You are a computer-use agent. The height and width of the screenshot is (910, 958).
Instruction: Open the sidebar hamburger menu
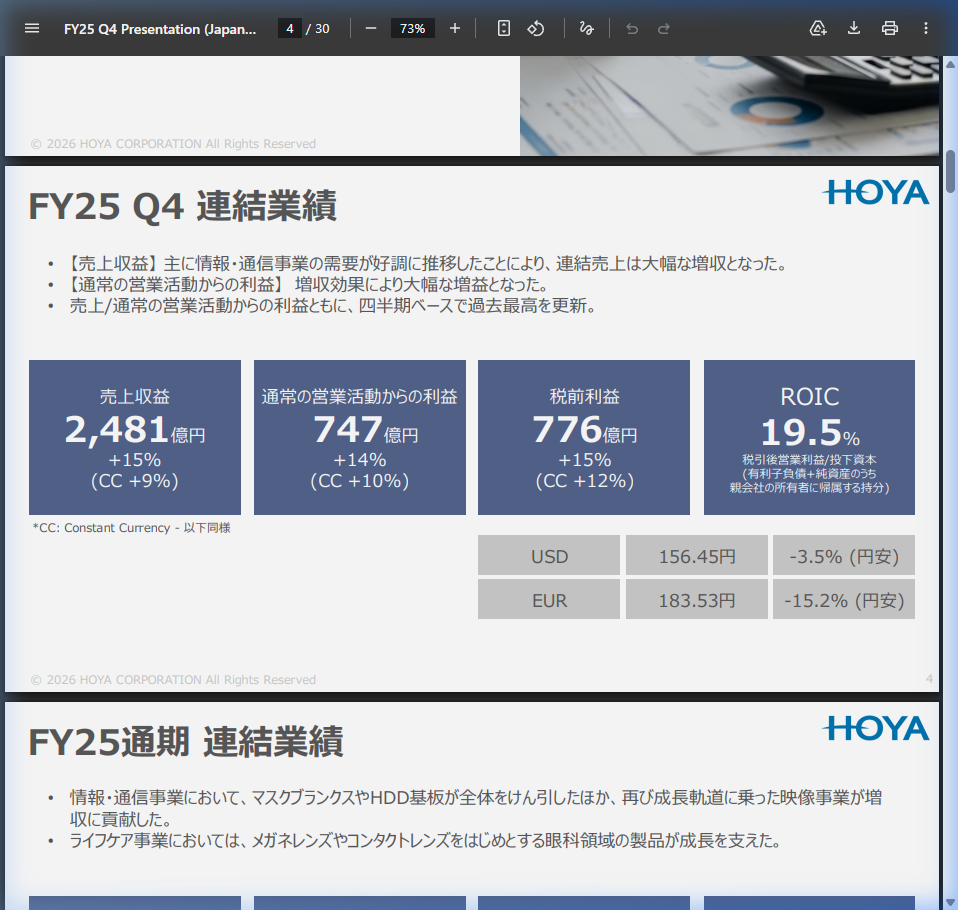pos(32,28)
